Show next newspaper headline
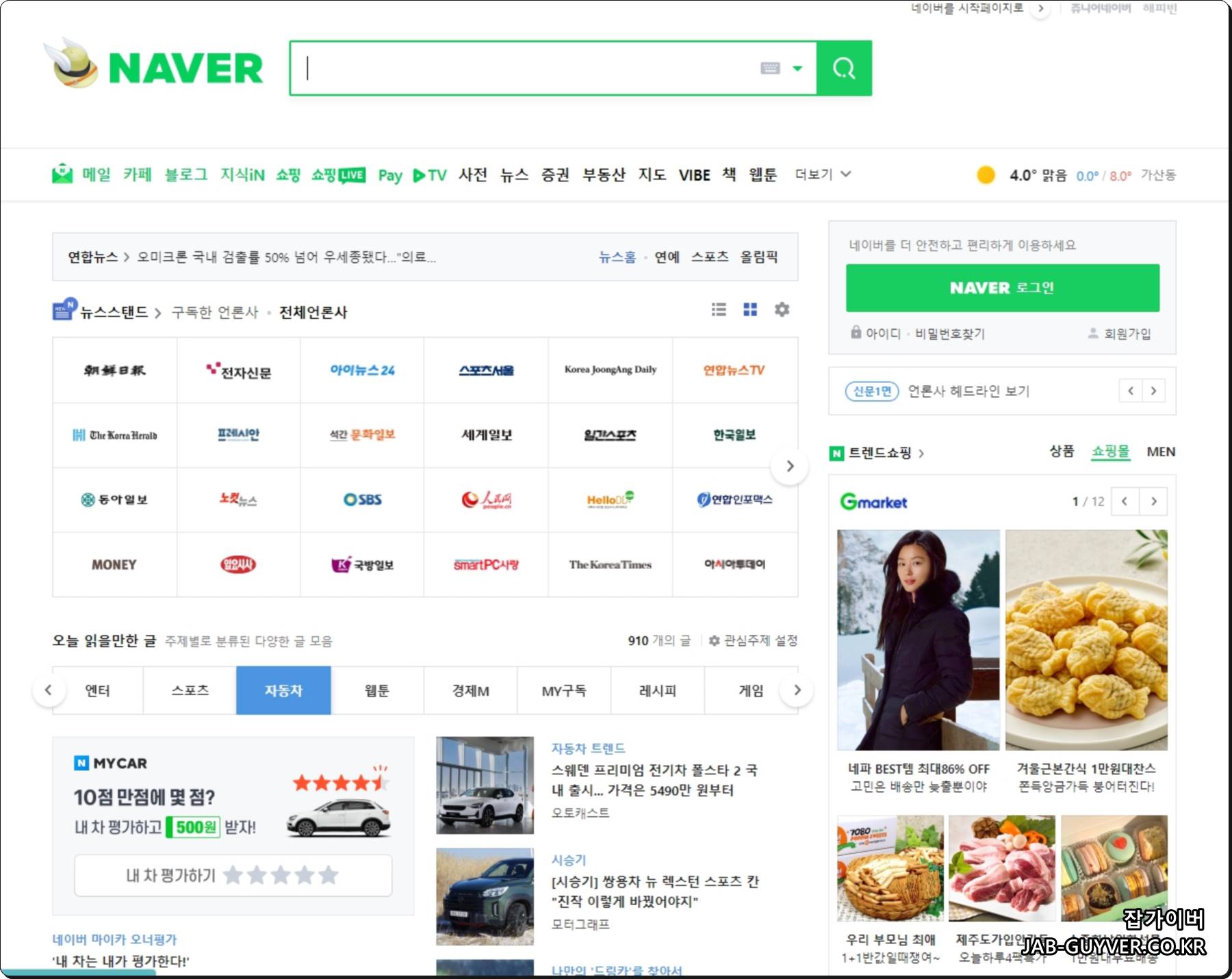1232x979 pixels. 1154,391
